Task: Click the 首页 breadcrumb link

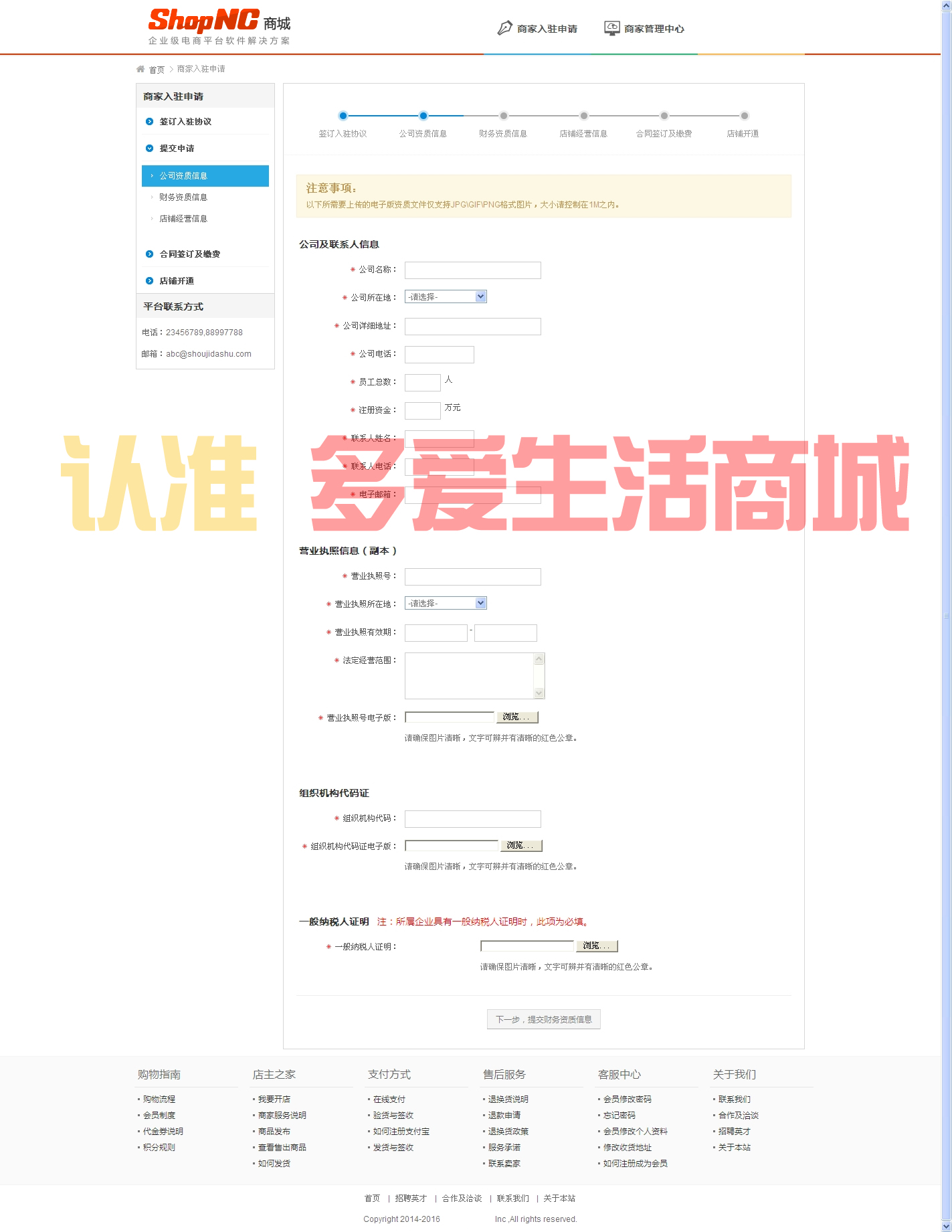Action: click(x=157, y=70)
